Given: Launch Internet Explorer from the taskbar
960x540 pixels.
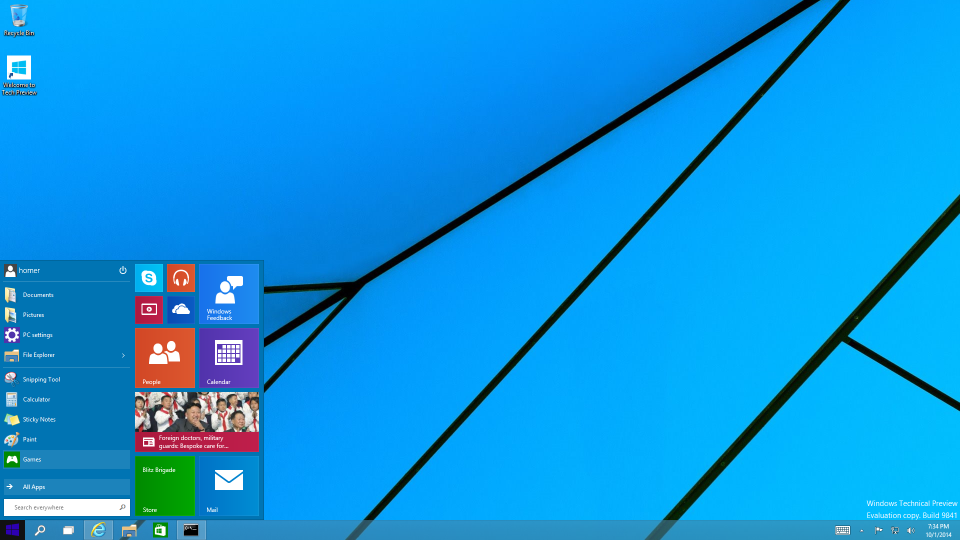Looking at the screenshot, I should 98,530.
